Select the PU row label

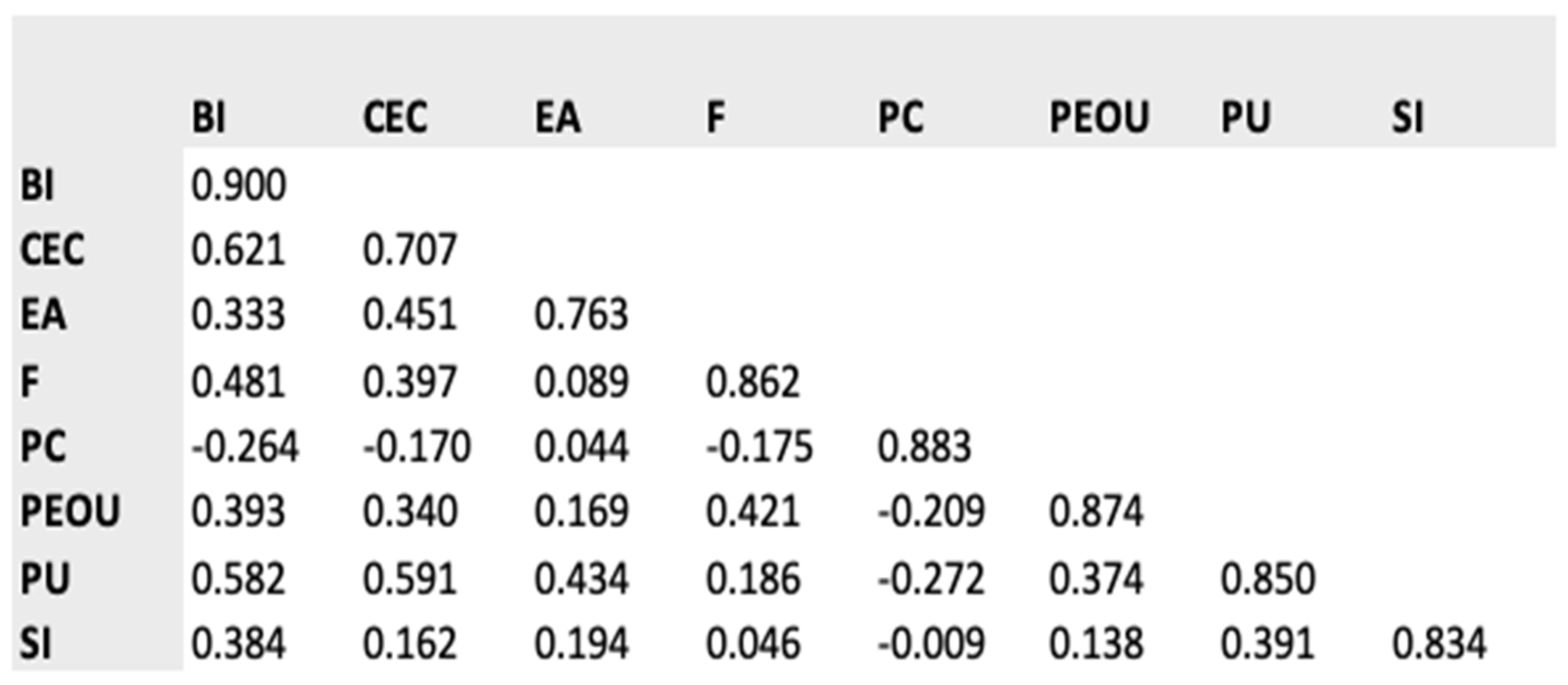(45, 578)
